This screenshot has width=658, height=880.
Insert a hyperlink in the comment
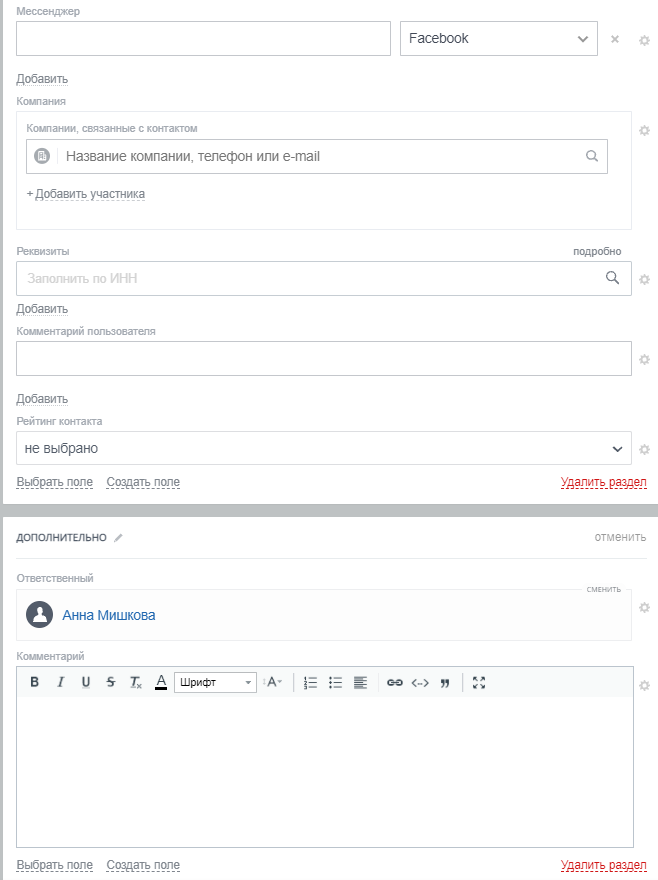coord(395,682)
